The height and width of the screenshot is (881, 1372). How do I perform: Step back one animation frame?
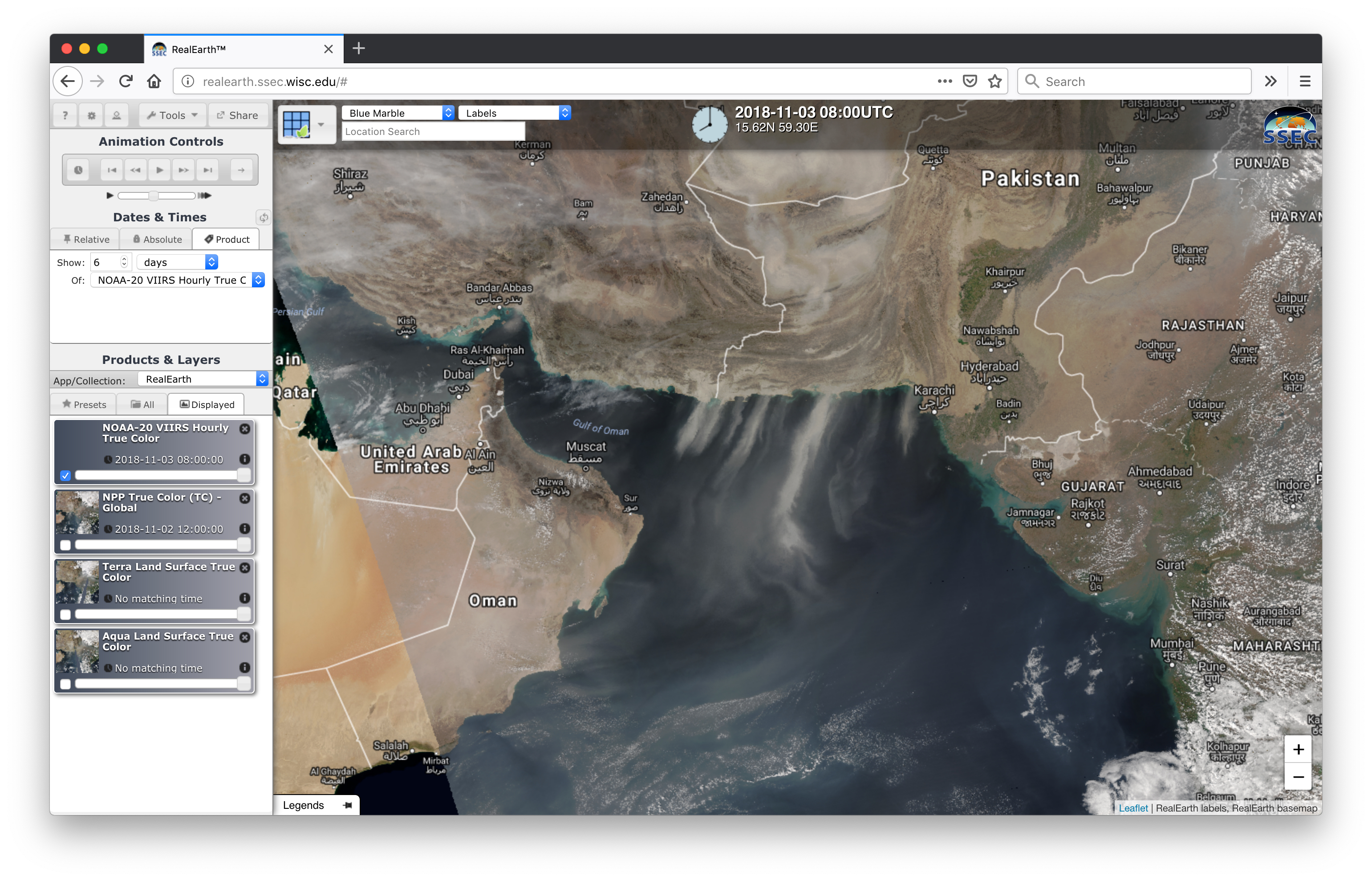click(x=135, y=170)
